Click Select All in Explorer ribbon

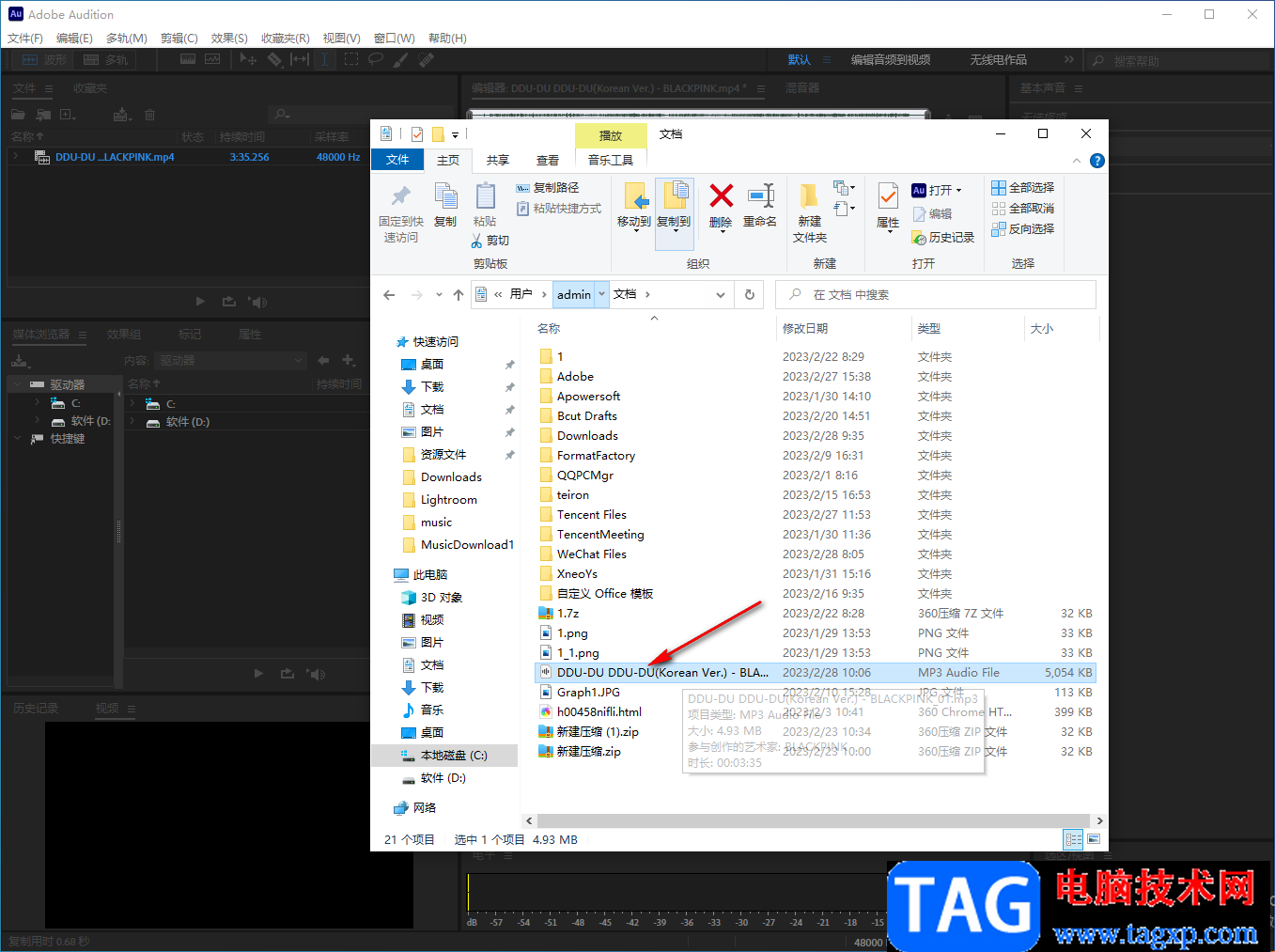tap(1023, 187)
